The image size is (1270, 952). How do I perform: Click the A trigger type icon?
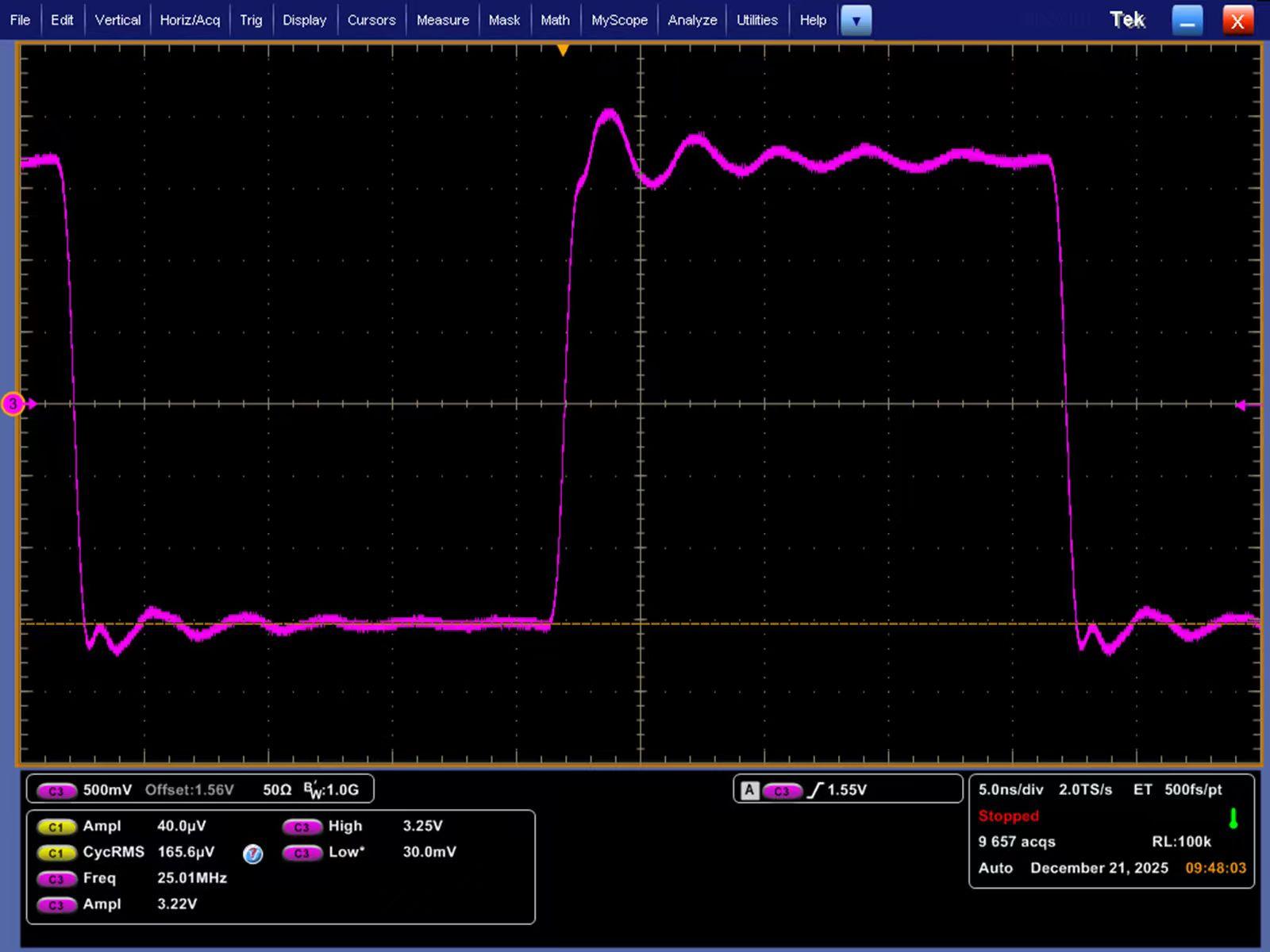(749, 790)
